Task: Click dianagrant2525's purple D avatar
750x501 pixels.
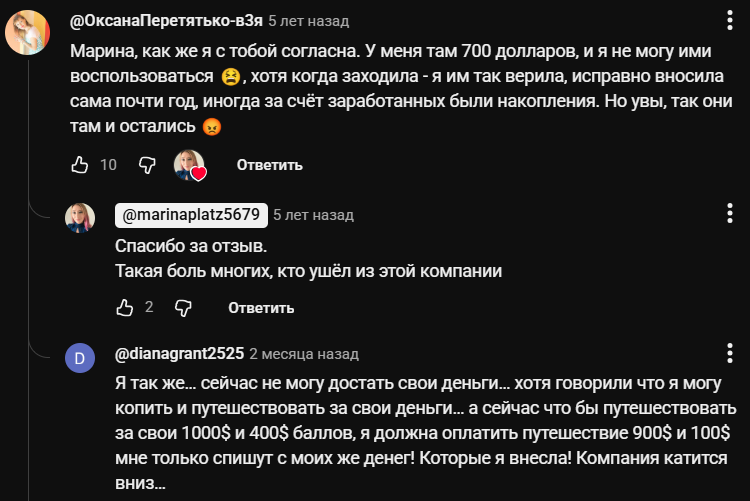Action: click(80, 359)
